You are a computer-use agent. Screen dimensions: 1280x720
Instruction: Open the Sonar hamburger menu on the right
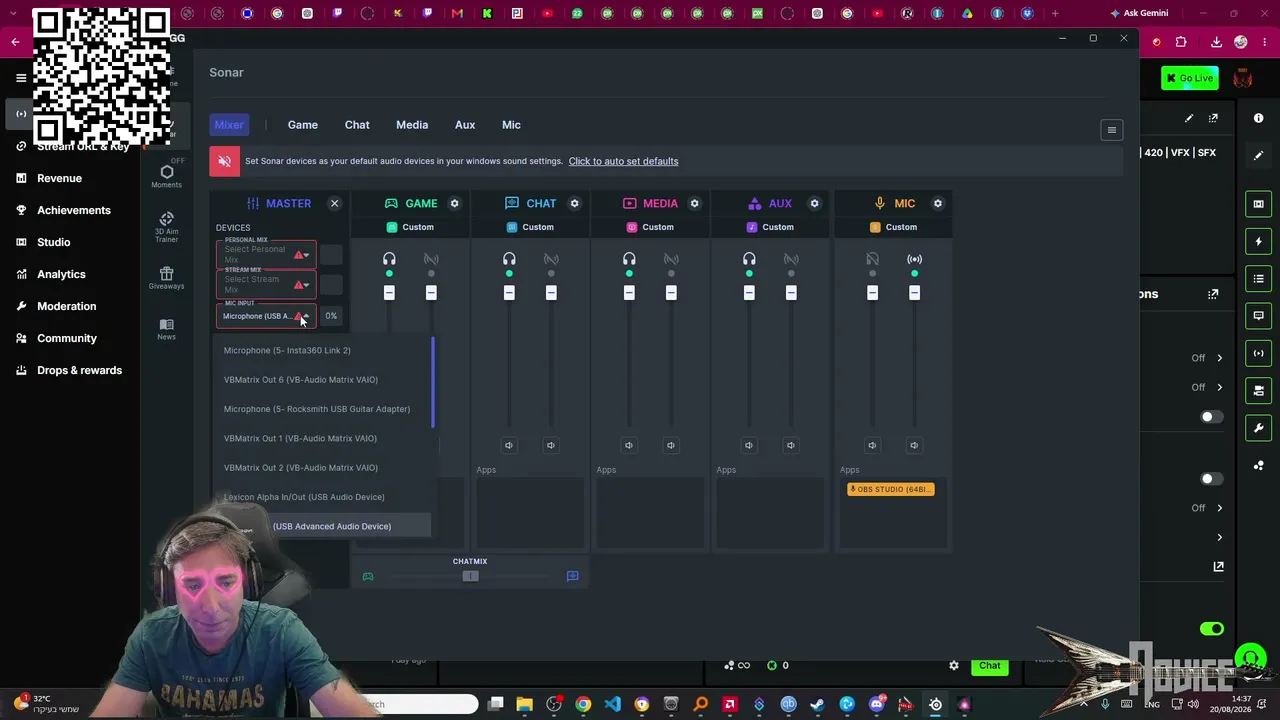[x=1111, y=130]
